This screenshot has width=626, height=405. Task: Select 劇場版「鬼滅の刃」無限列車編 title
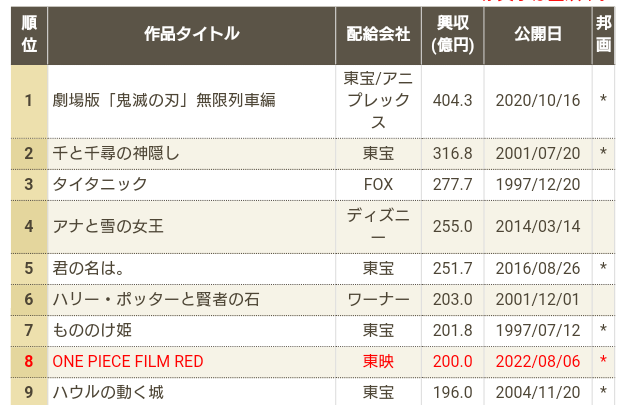click(x=163, y=100)
